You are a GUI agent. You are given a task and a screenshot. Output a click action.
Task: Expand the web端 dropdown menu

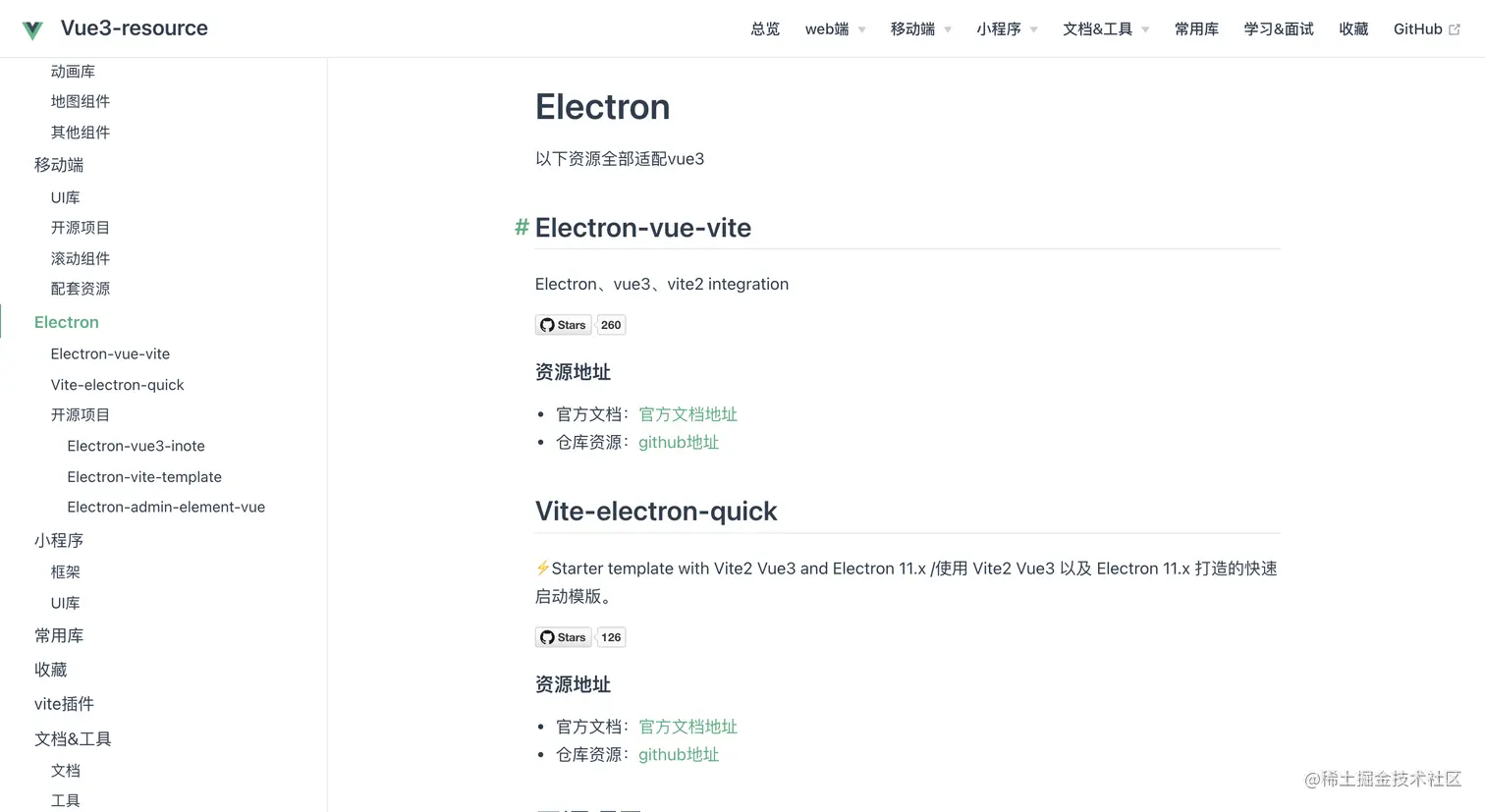pos(835,29)
